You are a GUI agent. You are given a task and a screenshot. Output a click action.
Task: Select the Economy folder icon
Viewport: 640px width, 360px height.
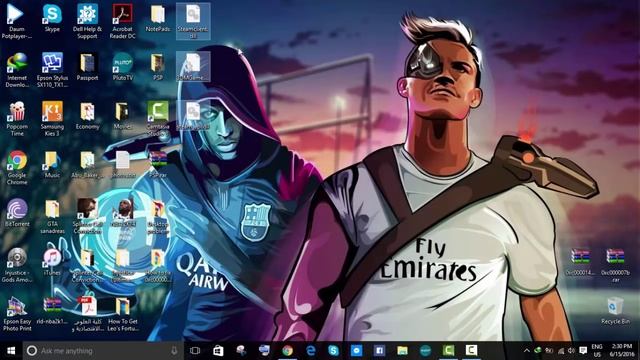pyautogui.click(x=87, y=116)
